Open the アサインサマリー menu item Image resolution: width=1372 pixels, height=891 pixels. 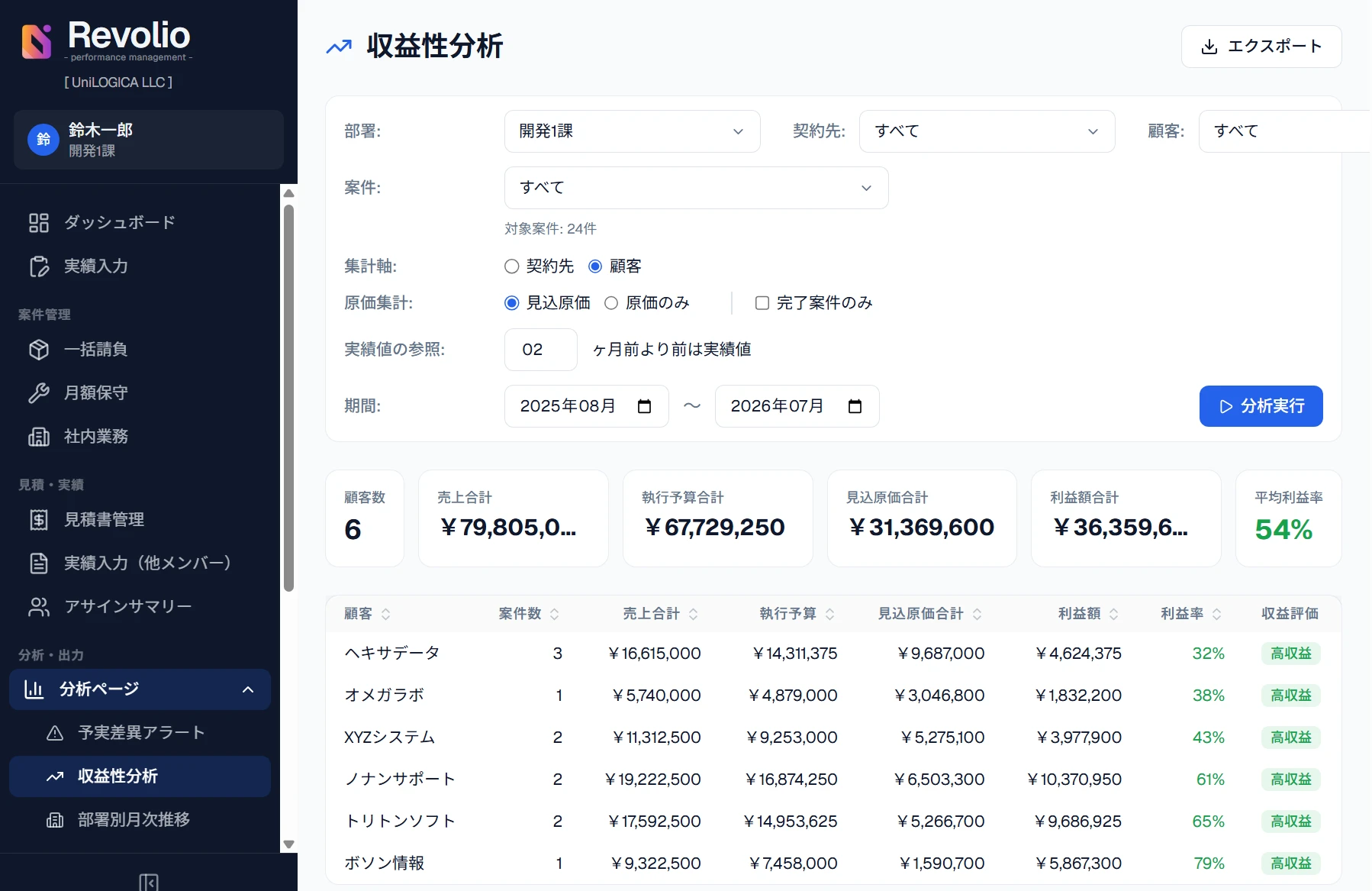140,607
